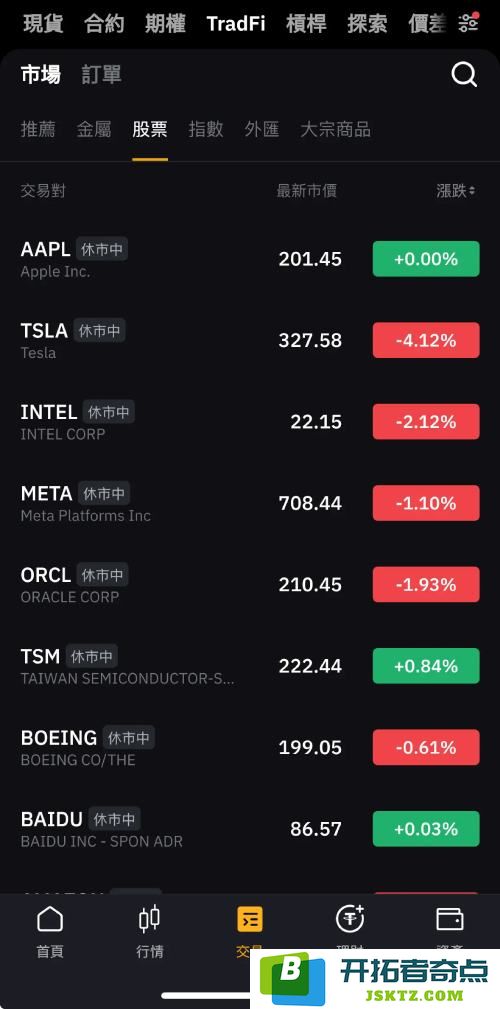Select 合約 in top navigation
Viewport: 500px width, 1009px height.
104,24
